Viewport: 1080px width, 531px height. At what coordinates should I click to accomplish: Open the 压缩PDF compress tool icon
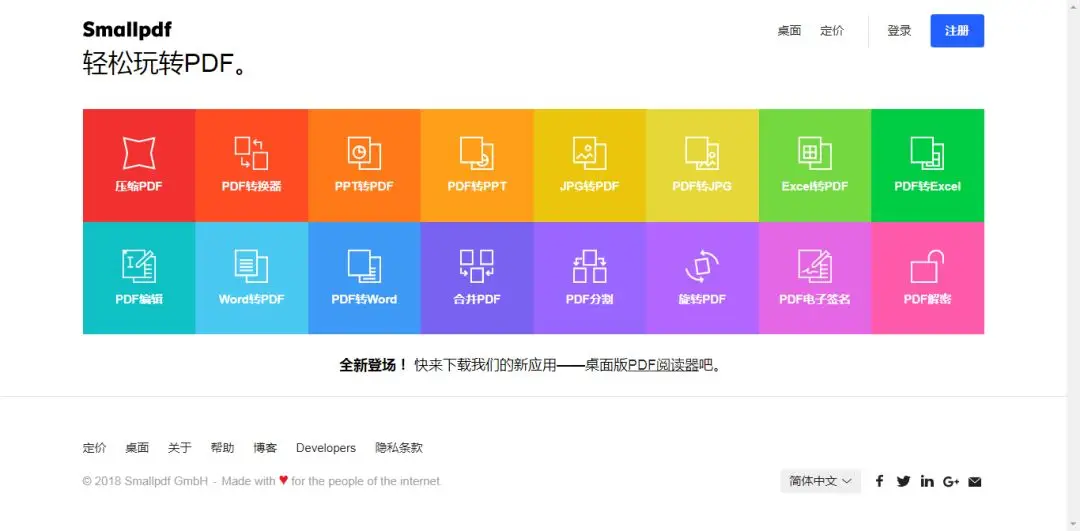139,153
